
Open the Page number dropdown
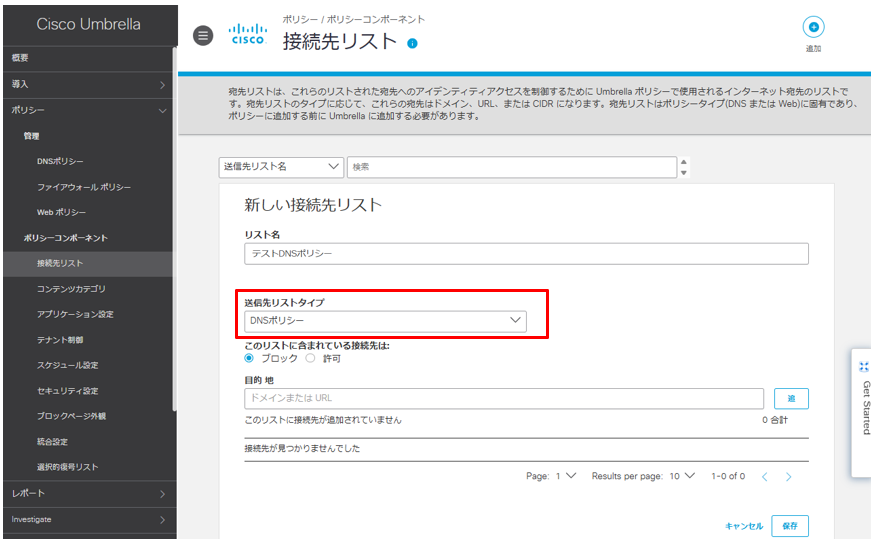tap(566, 476)
